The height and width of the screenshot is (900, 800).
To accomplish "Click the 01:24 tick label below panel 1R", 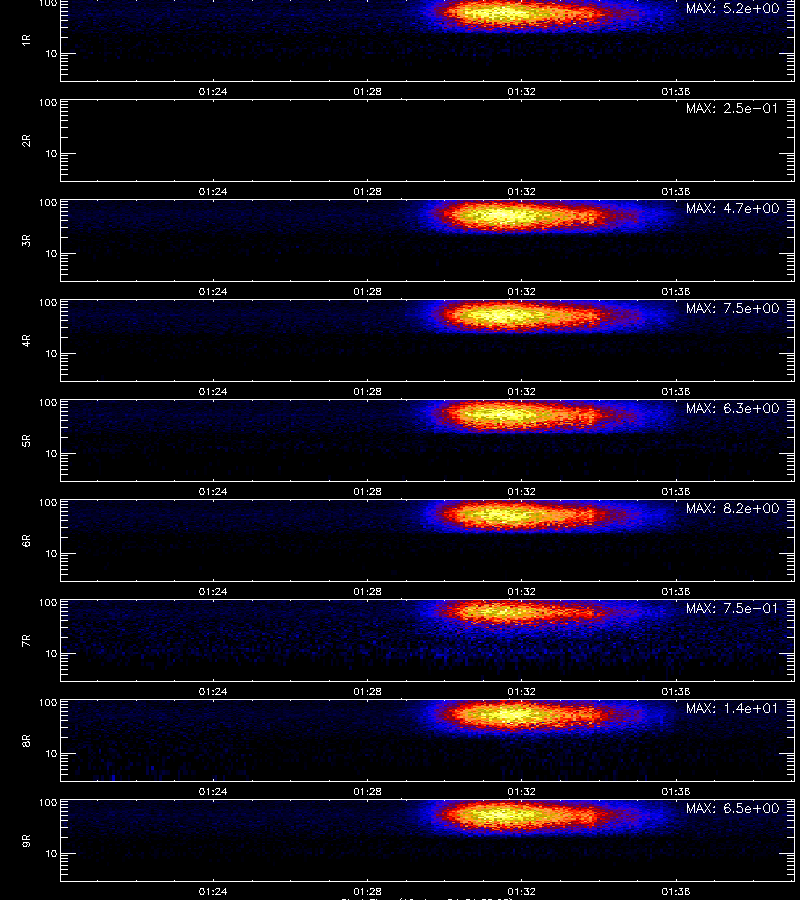I will point(213,91).
